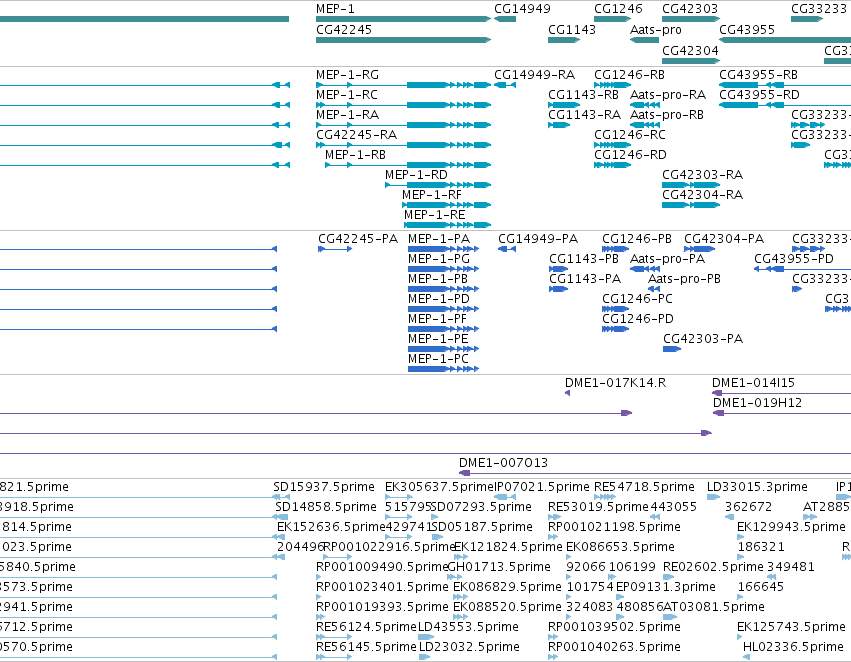The width and height of the screenshot is (851, 662).
Task: Click EST label RE56124.5prime
Action: click(366, 627)
